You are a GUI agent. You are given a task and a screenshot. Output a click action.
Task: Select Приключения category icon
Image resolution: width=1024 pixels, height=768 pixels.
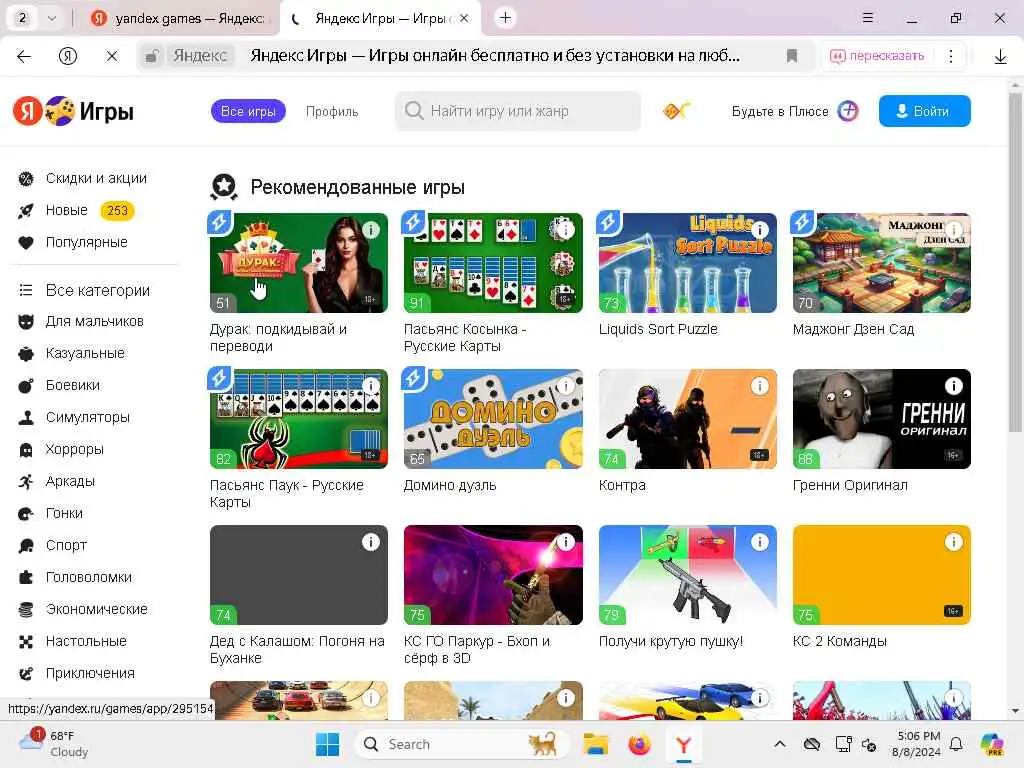pyautogui.click(x=25, y=674)
